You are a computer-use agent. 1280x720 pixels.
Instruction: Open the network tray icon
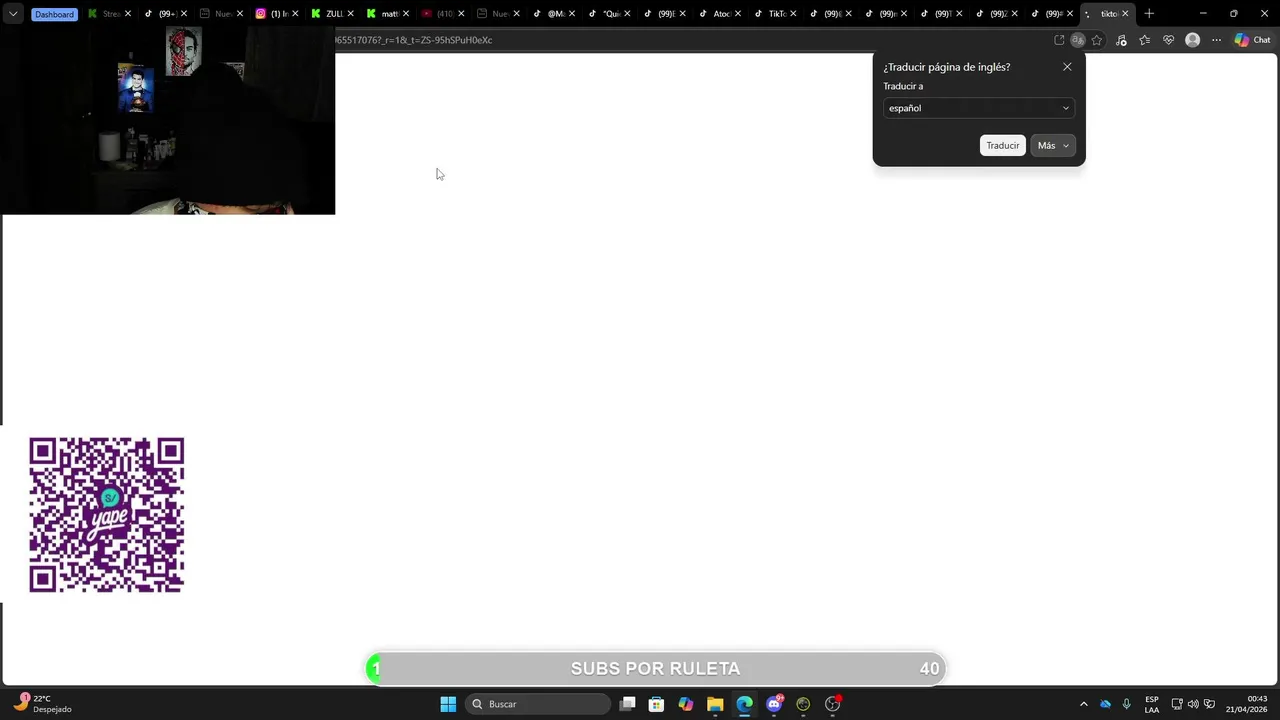point(1177,704)
